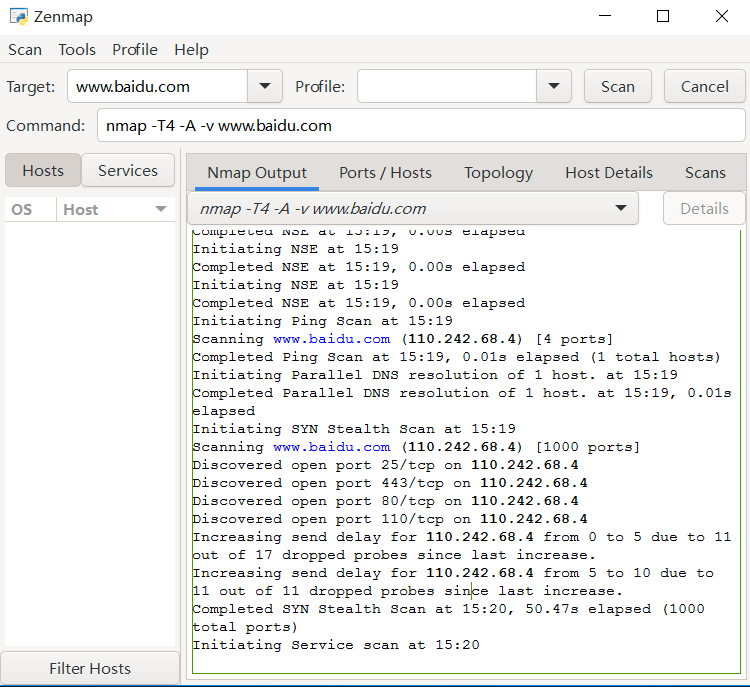Click 'Discovered open port 80/tcp' line
The height and width of the screenshot is (687, 750).
(x=386, y=501)
